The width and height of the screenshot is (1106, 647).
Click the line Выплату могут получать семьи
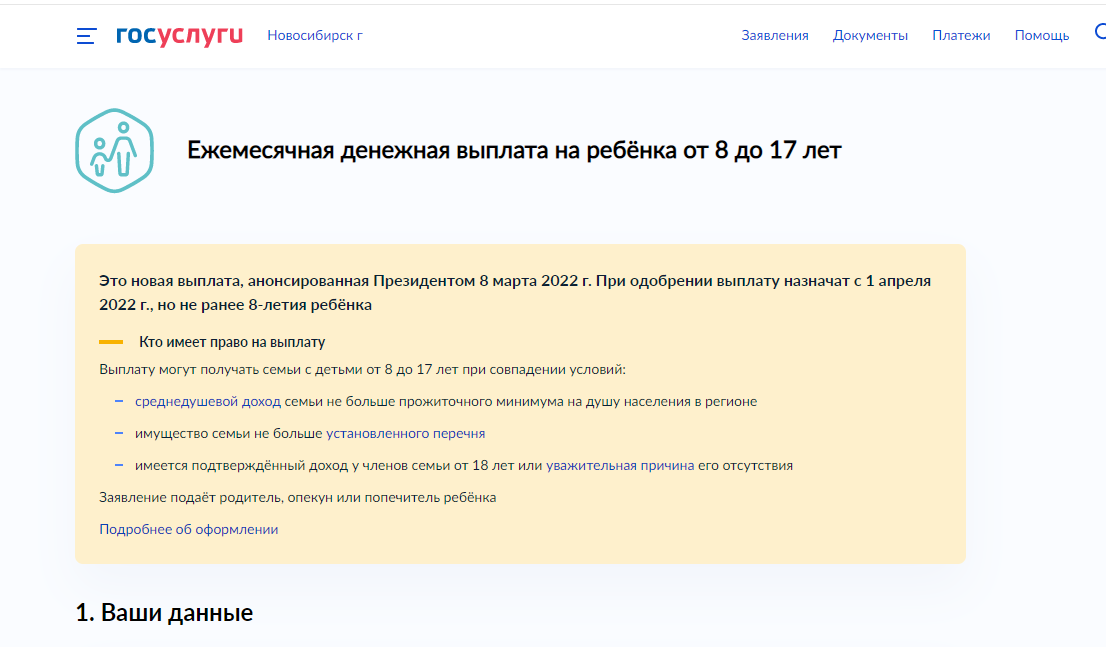(x=361, y=370)
